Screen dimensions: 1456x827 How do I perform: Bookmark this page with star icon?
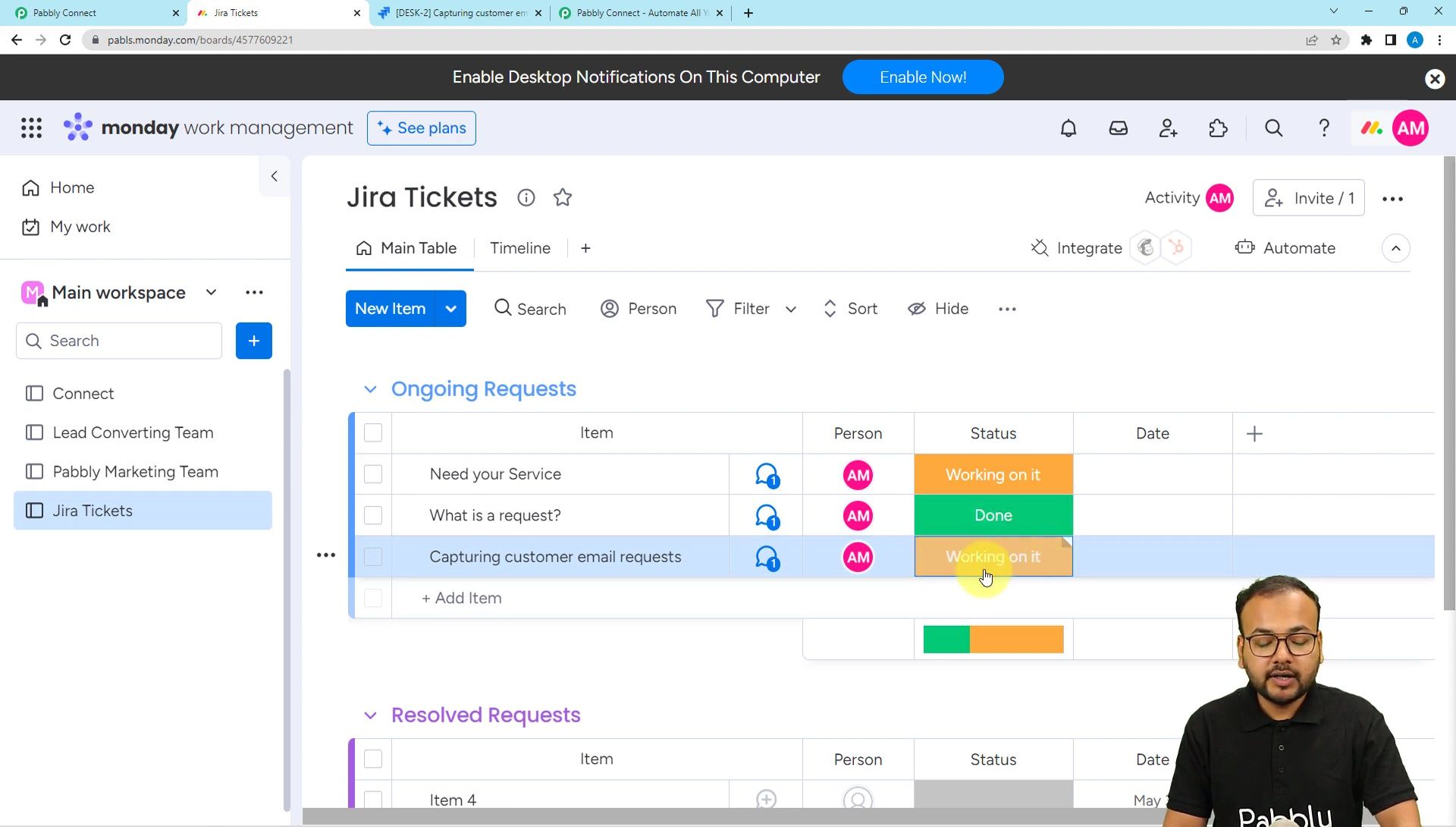(x=1336, y=40)
